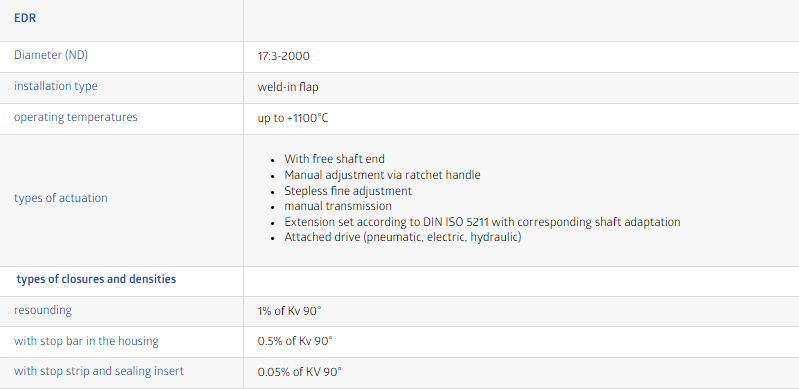Image resolution: width=799 pixels, height=389 pixels.
Task: Click the EDR table header
Action: 25,18
